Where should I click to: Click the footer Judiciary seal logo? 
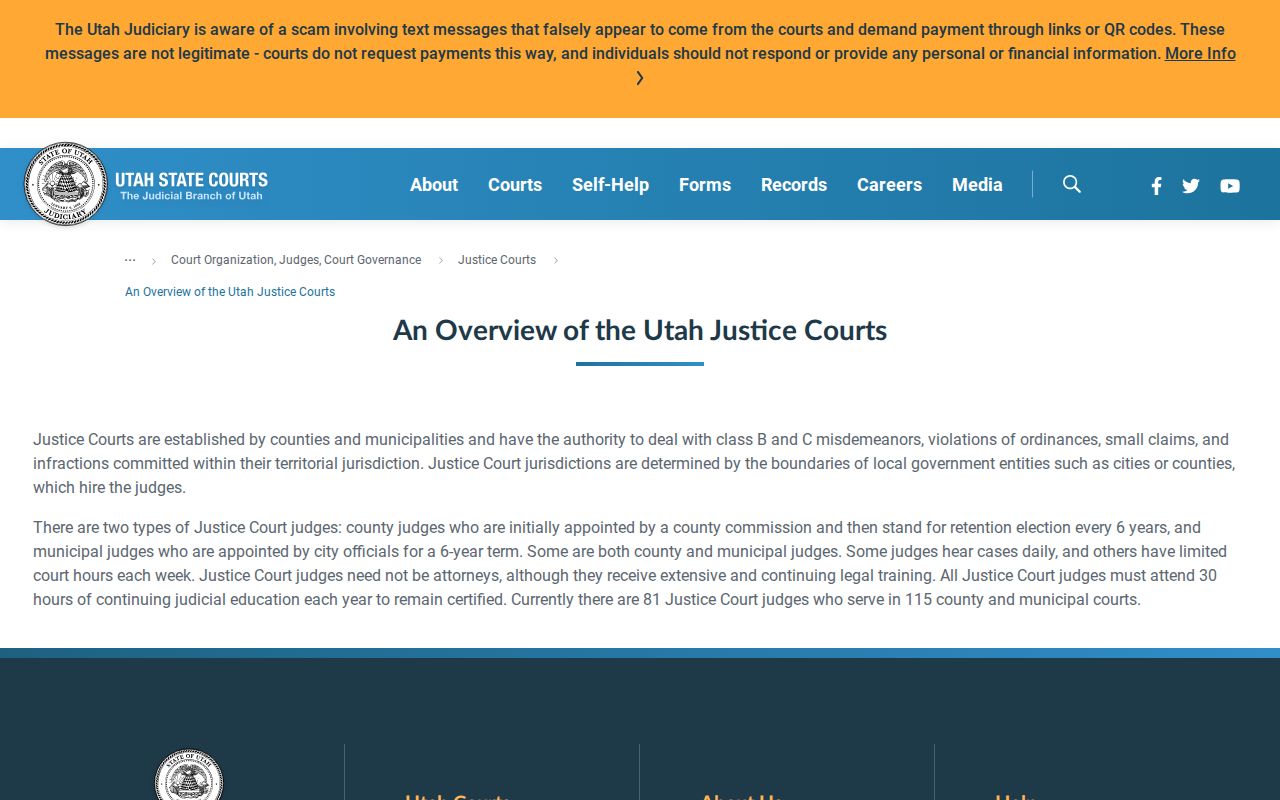(189, 775)
